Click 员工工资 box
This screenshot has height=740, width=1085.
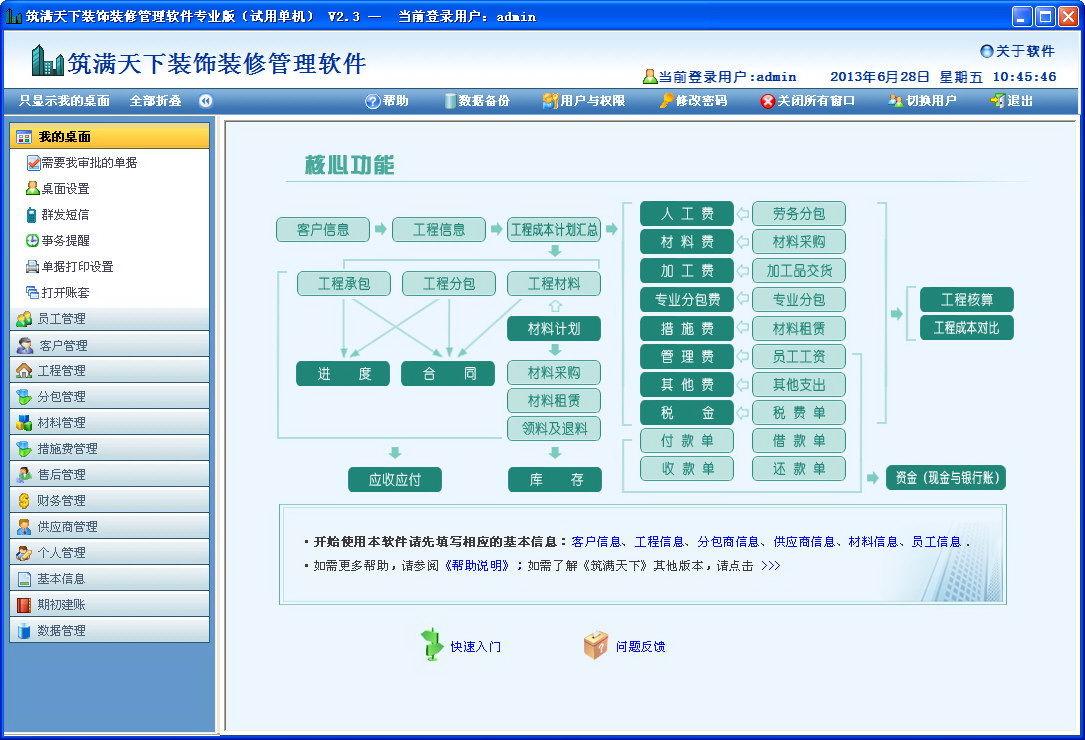click(x=799, y=357)
